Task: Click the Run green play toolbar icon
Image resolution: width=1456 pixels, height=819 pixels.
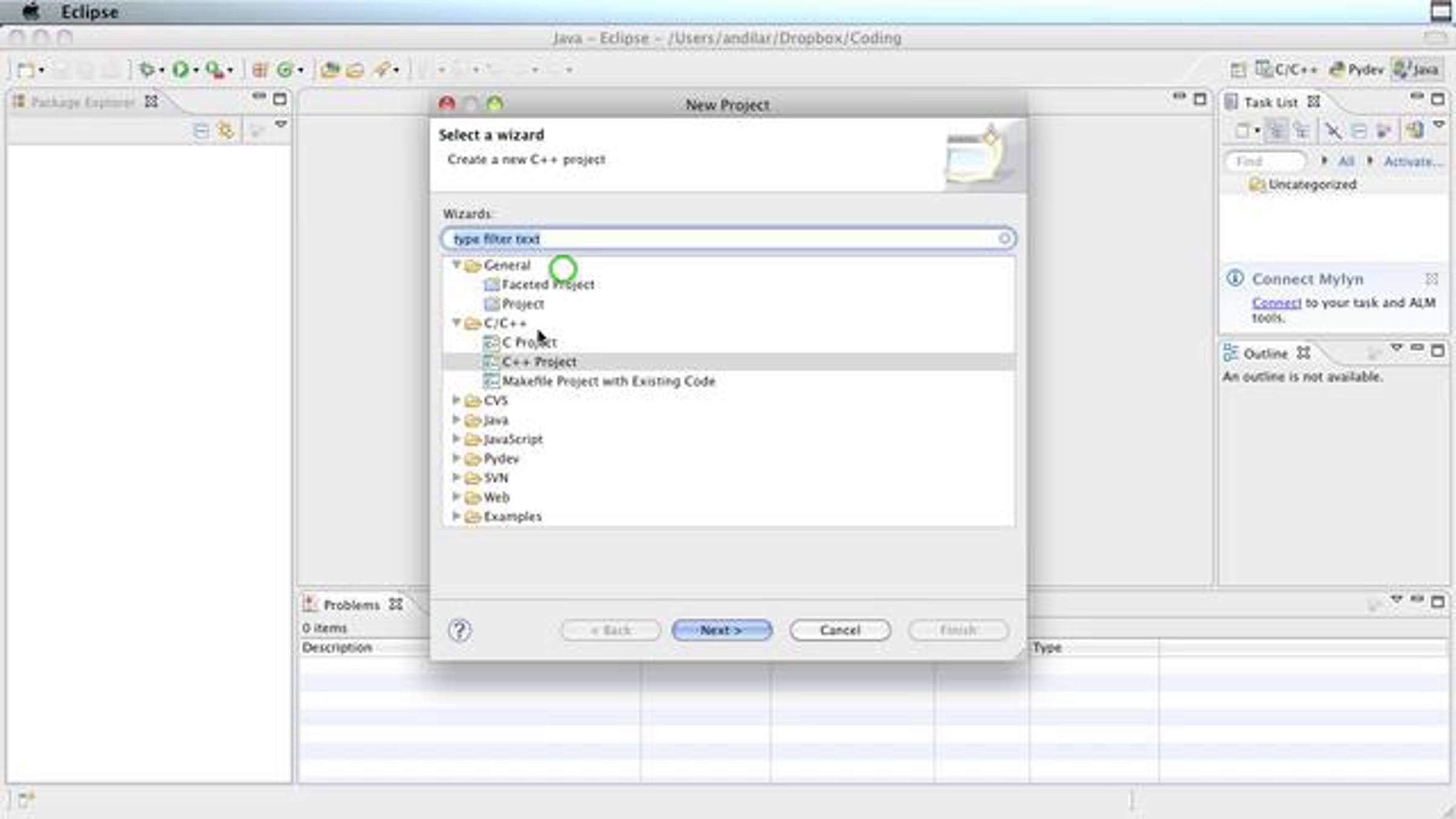Action: (x=180, y=70)
